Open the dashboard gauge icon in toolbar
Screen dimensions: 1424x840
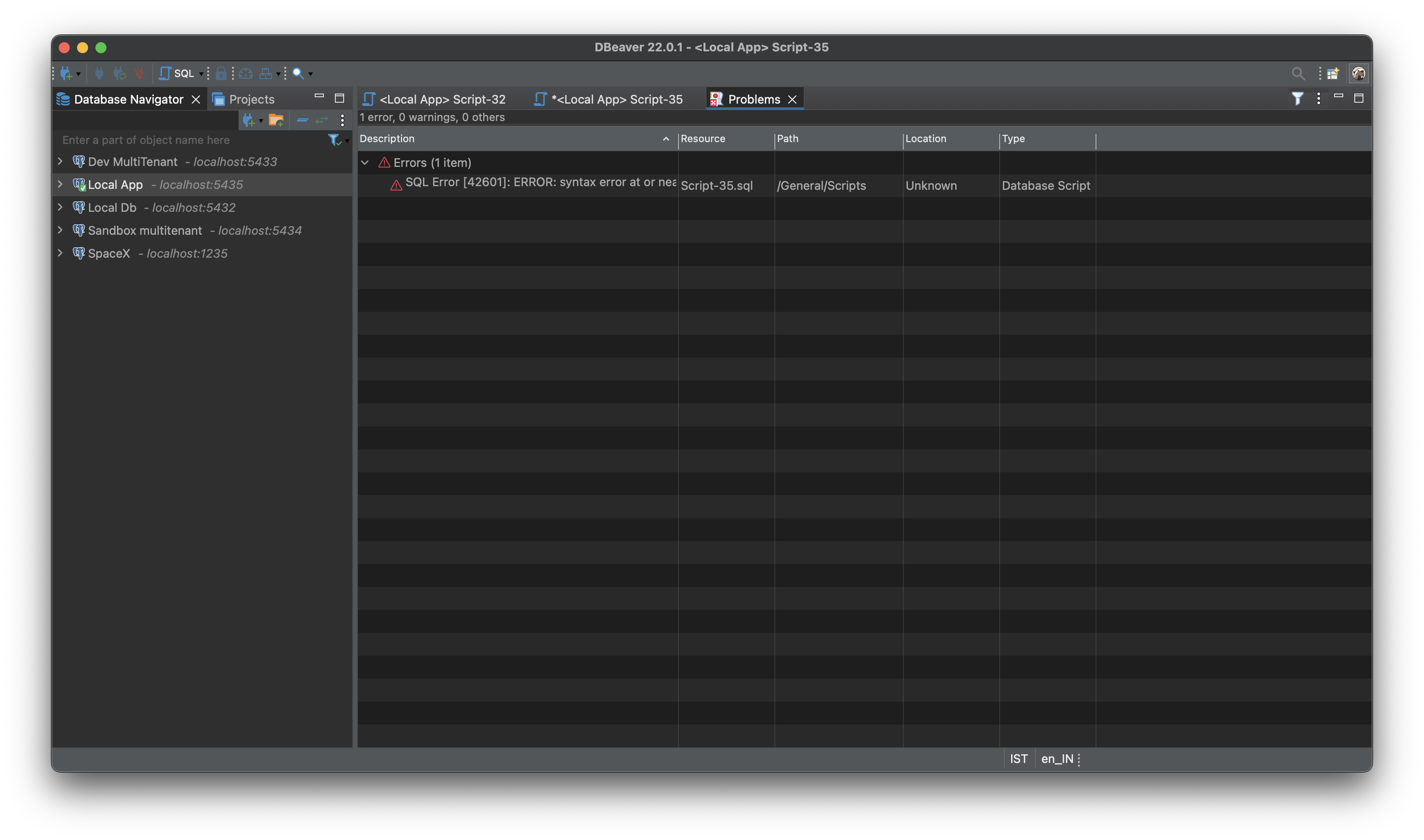point(246,73)
